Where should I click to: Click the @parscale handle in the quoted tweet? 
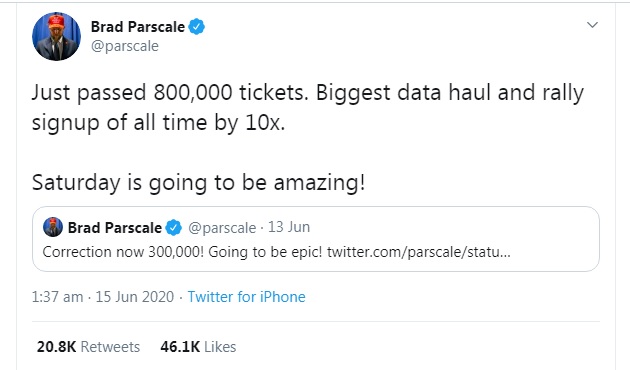pyautogui.click(x=222, y=228)
